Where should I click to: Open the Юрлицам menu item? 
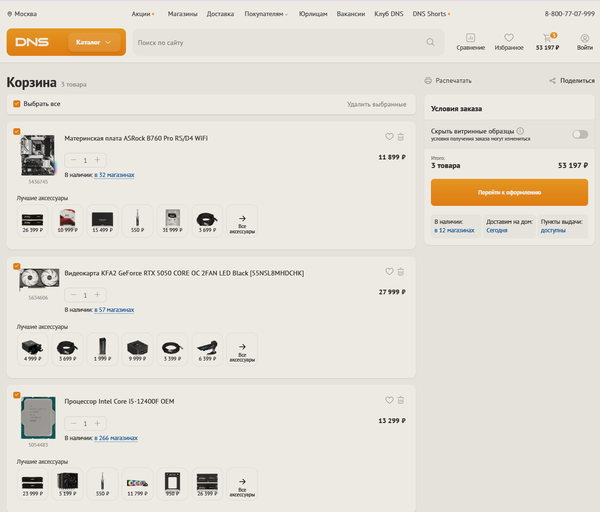(313, 14)
